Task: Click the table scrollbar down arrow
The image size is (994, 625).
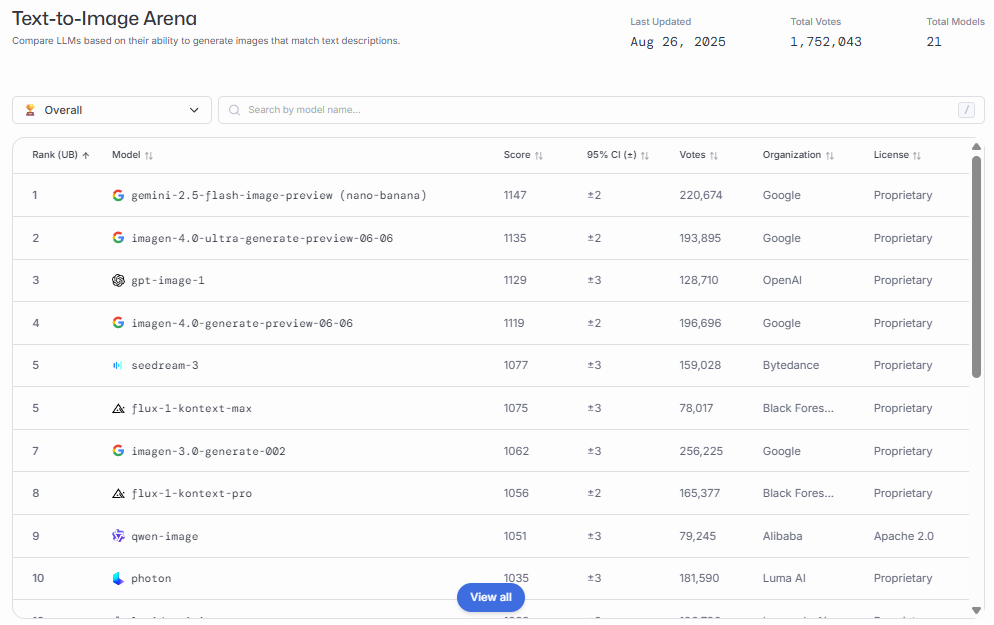Action: coord(976,610)
